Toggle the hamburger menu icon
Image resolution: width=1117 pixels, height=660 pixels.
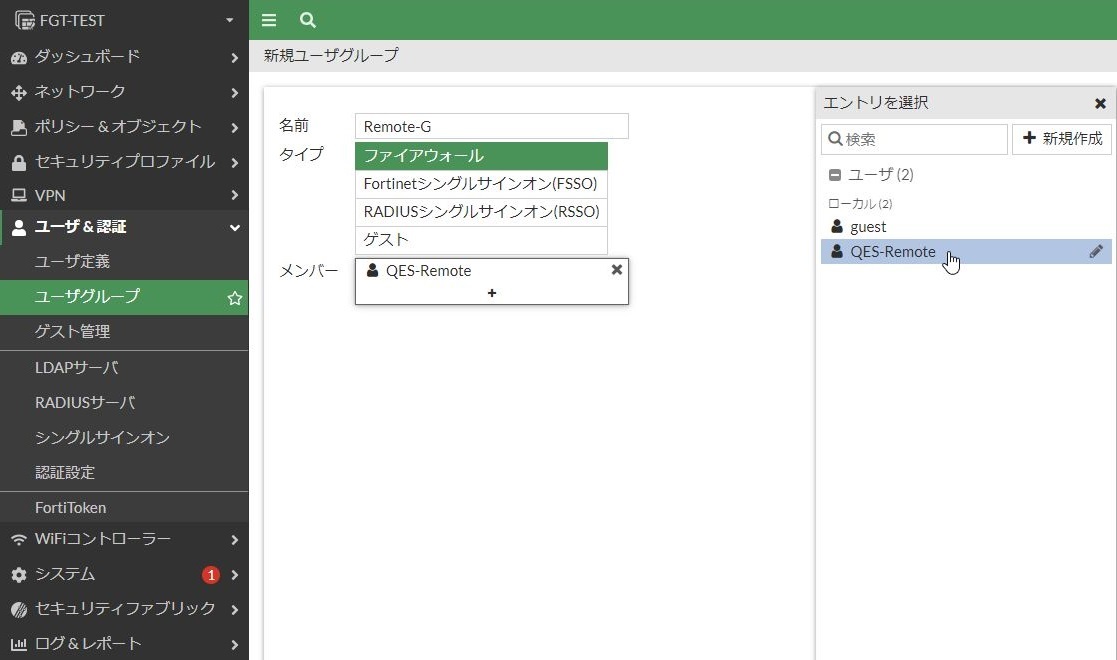pos(269,20)
